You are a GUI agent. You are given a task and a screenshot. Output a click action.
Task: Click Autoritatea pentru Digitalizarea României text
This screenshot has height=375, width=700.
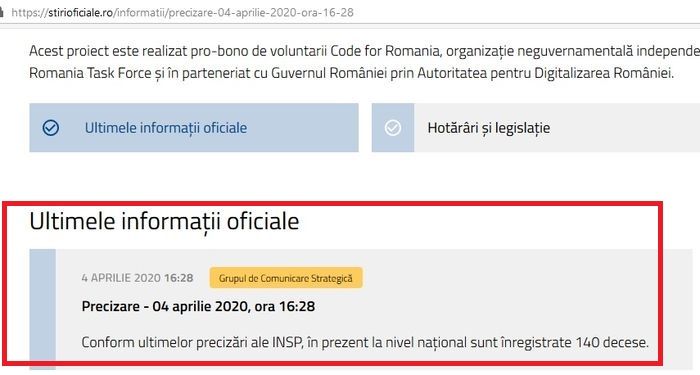coord(546,73)
